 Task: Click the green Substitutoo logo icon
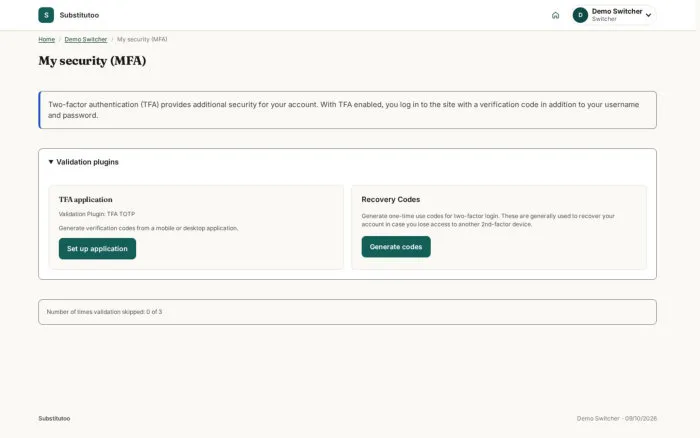click(x=46, y=15)
